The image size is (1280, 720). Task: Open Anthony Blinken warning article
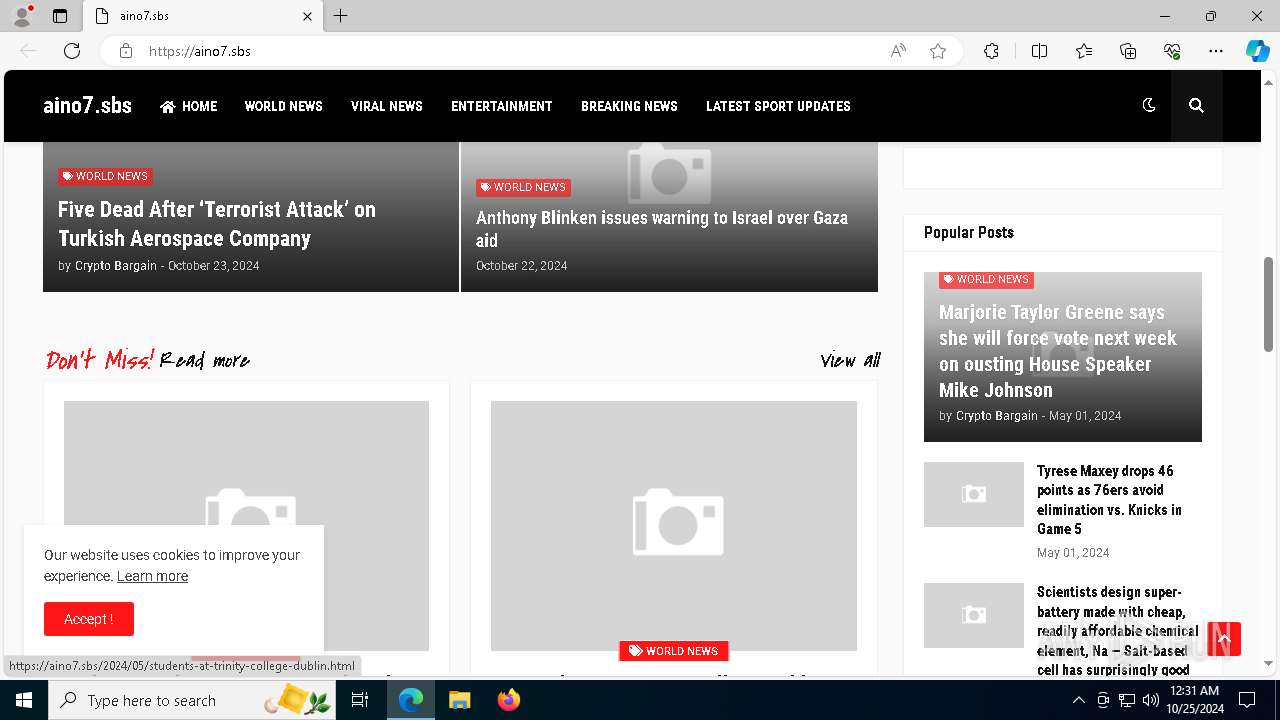(662, 229)
